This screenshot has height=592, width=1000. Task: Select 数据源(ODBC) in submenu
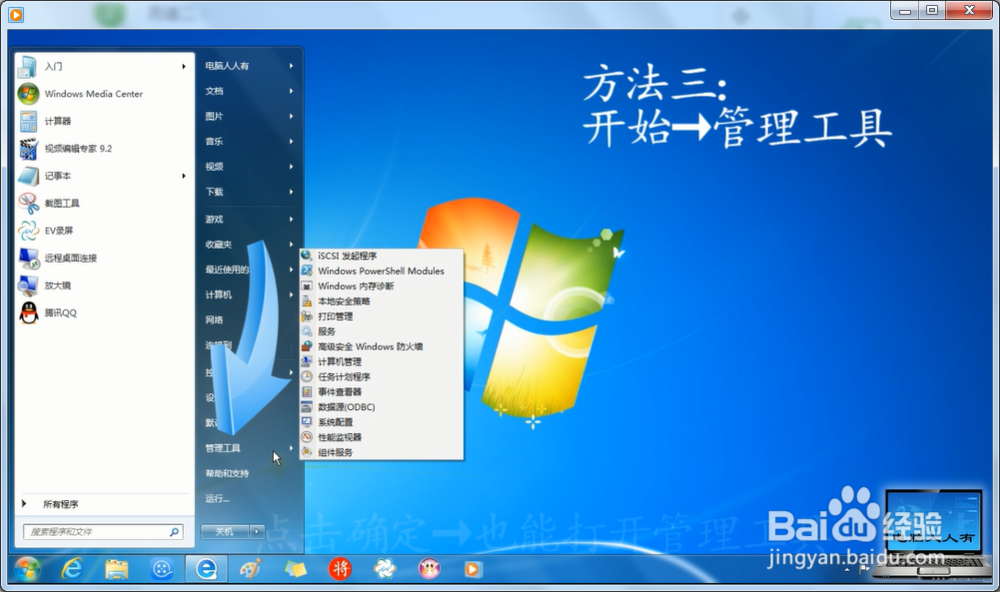381,407
